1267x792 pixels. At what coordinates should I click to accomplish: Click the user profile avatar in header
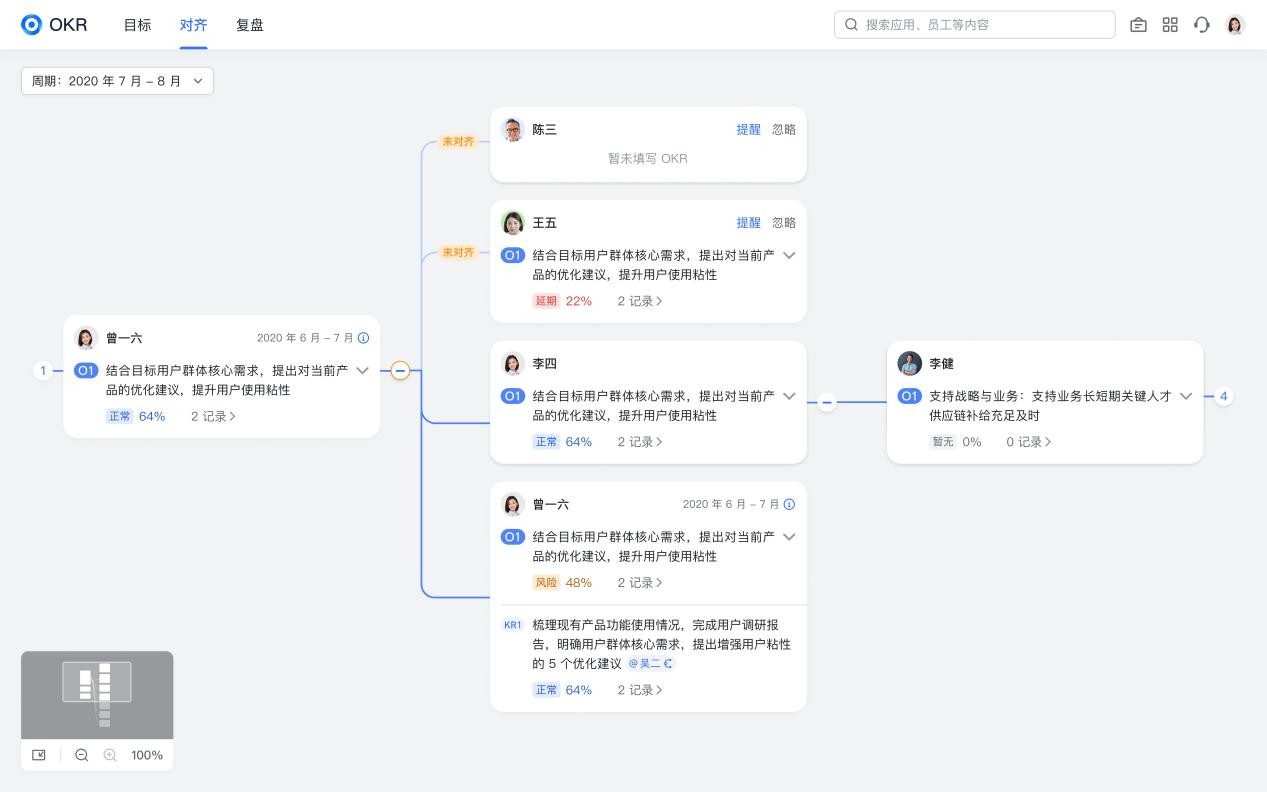point(1235,25)
